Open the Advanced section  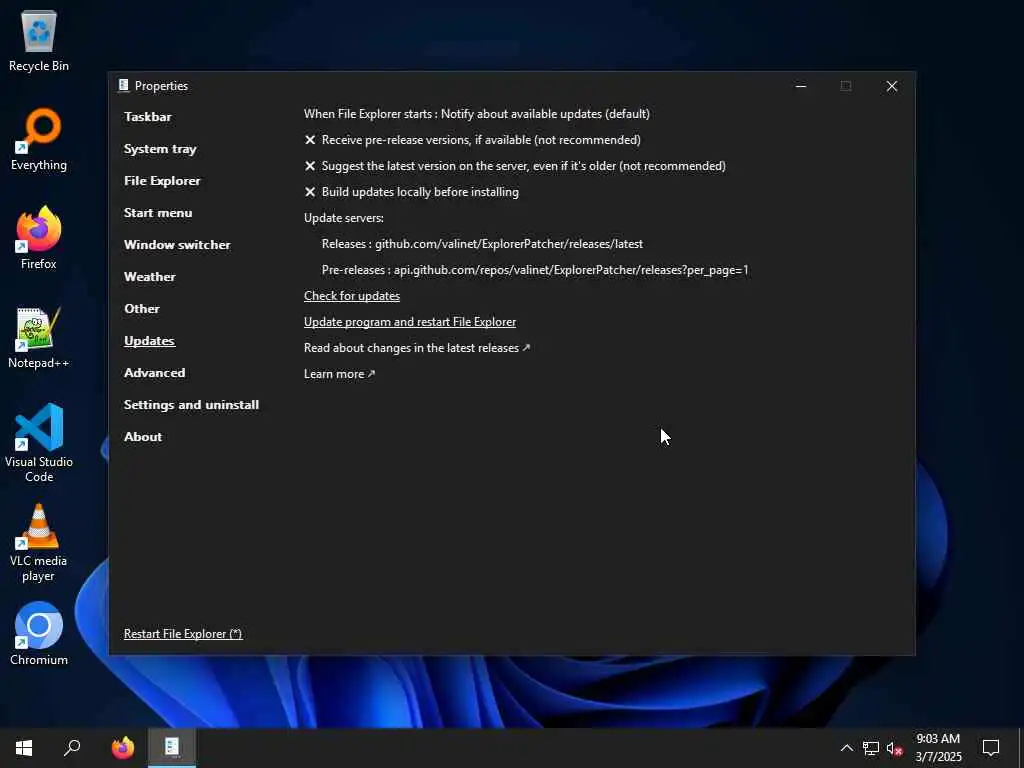tap(155, 373)
